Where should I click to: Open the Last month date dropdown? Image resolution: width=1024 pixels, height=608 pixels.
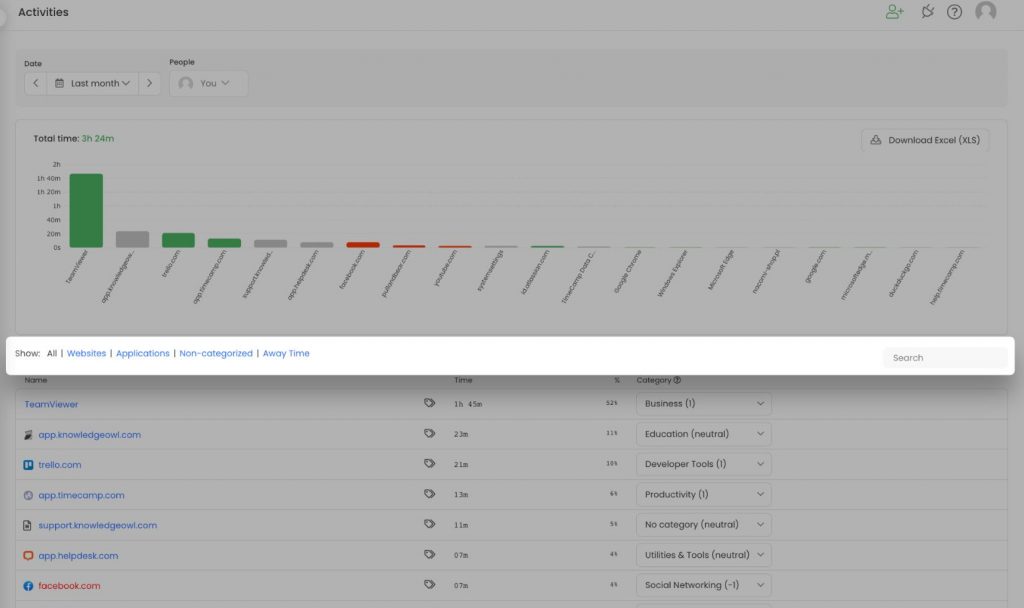coord(93,84)
